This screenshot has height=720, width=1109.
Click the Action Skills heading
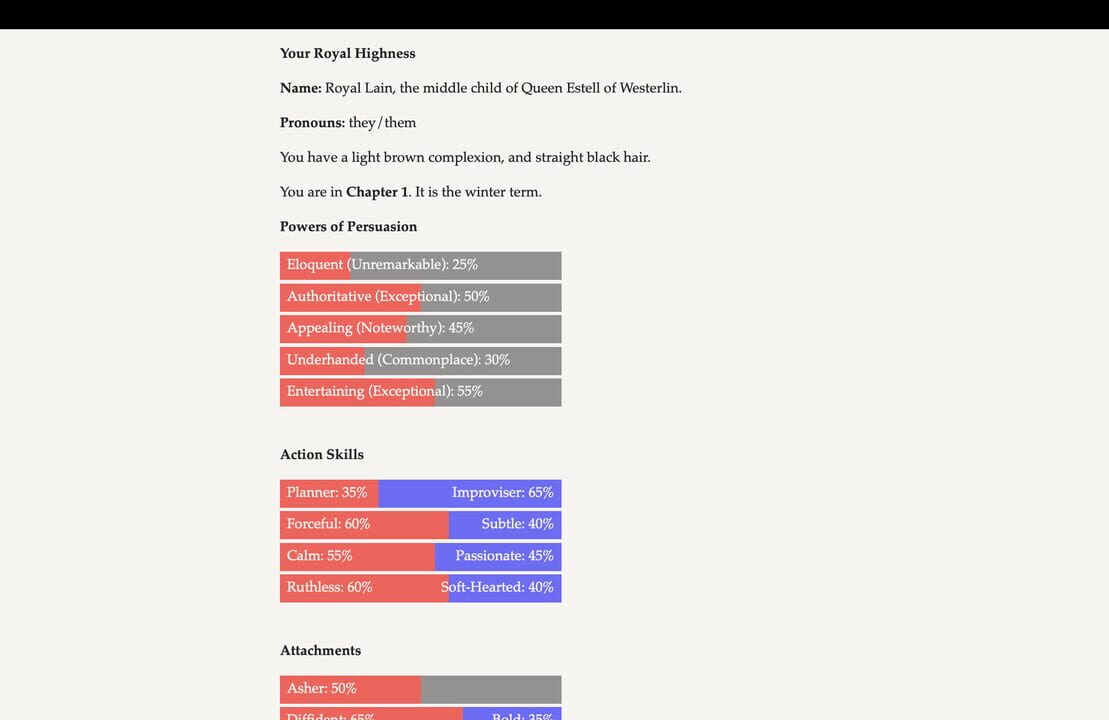(321, 455)
